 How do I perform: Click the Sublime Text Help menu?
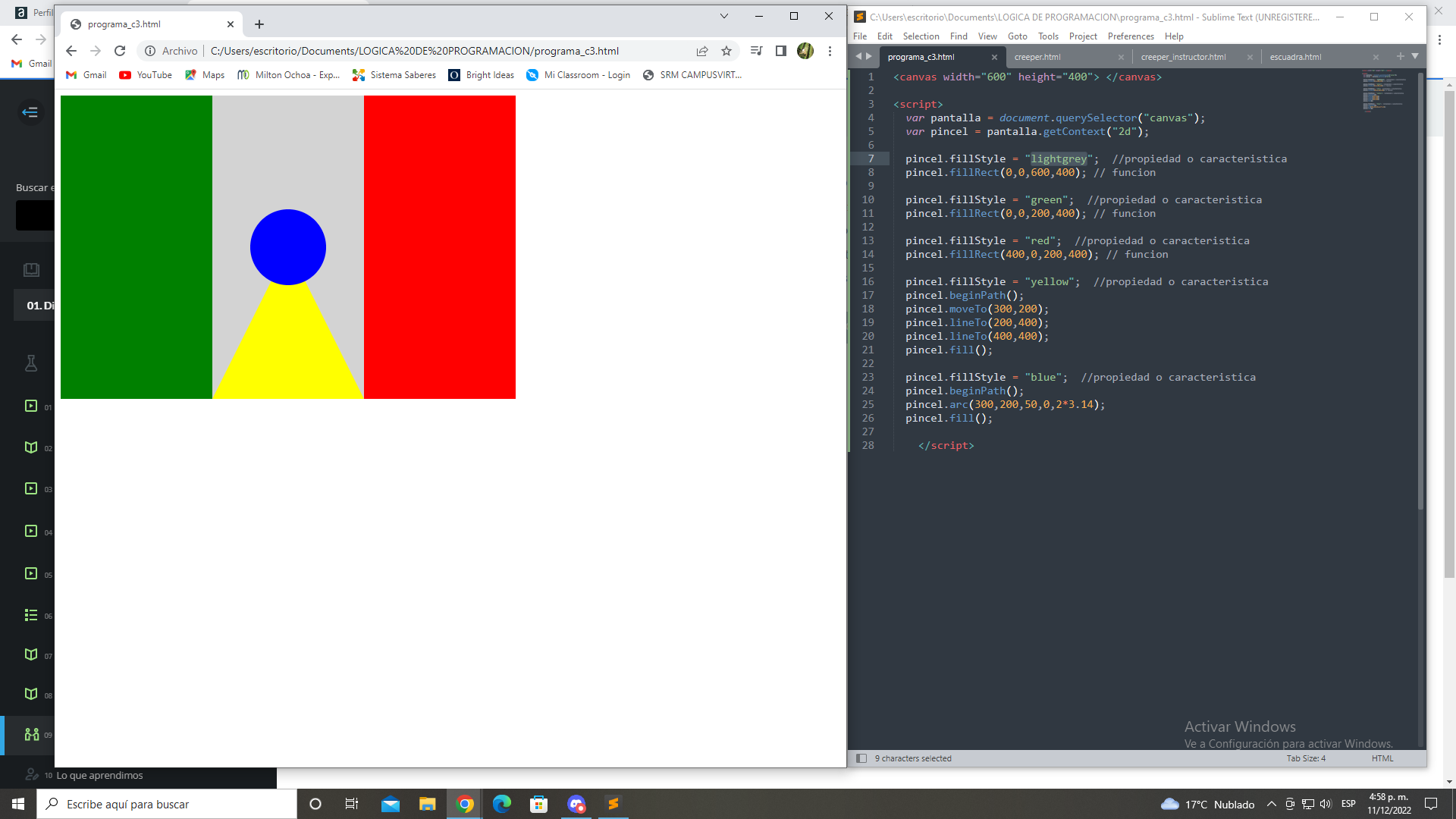(1173, 36)
